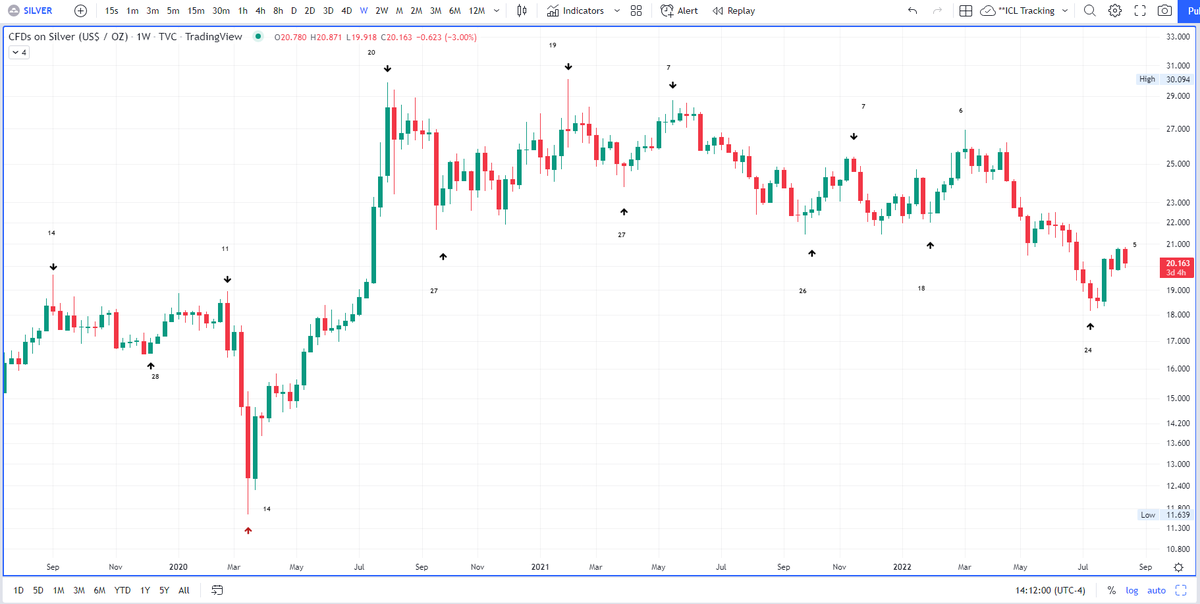
Task: Toggle log scale mode
Action: 1133,590
